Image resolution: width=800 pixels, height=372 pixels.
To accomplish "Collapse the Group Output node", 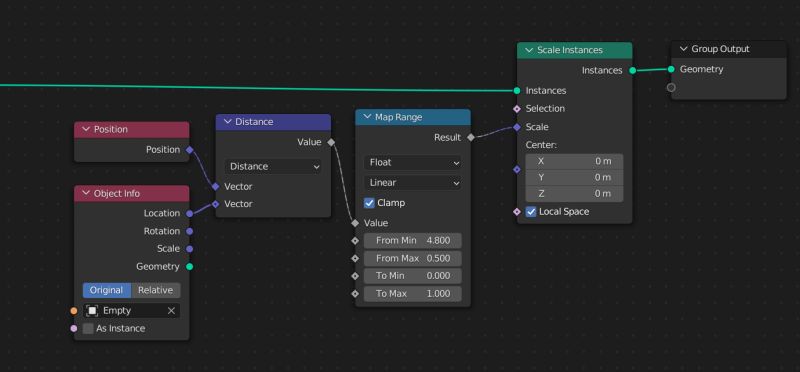I will [684, 49].
